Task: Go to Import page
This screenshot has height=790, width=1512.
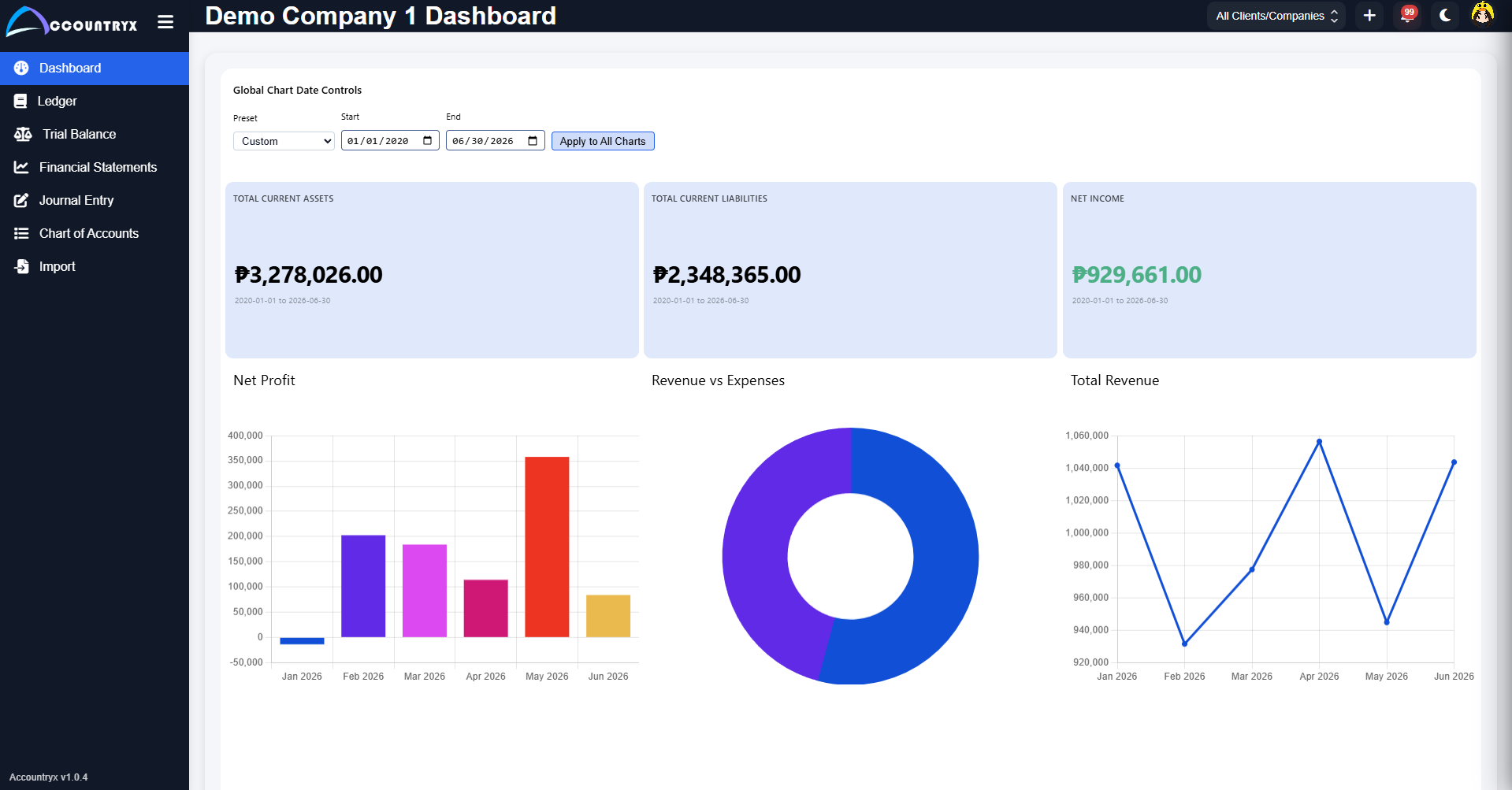Action: tap(95, 266)
